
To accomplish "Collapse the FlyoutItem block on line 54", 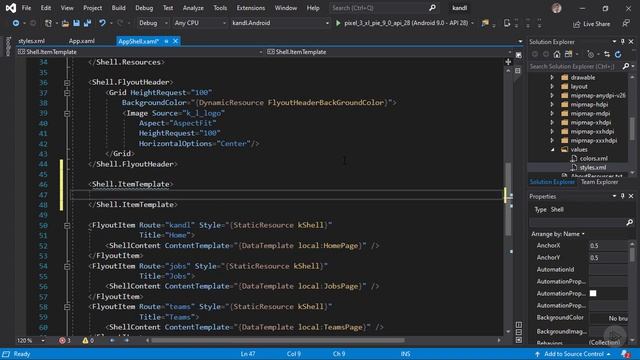I will (x=67, y=266).
